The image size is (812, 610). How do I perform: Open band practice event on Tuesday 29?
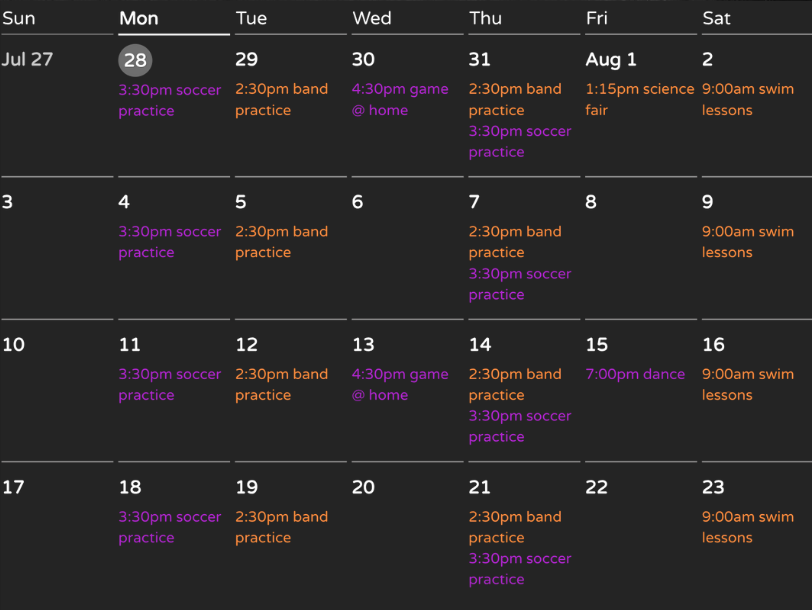[281, 99]
